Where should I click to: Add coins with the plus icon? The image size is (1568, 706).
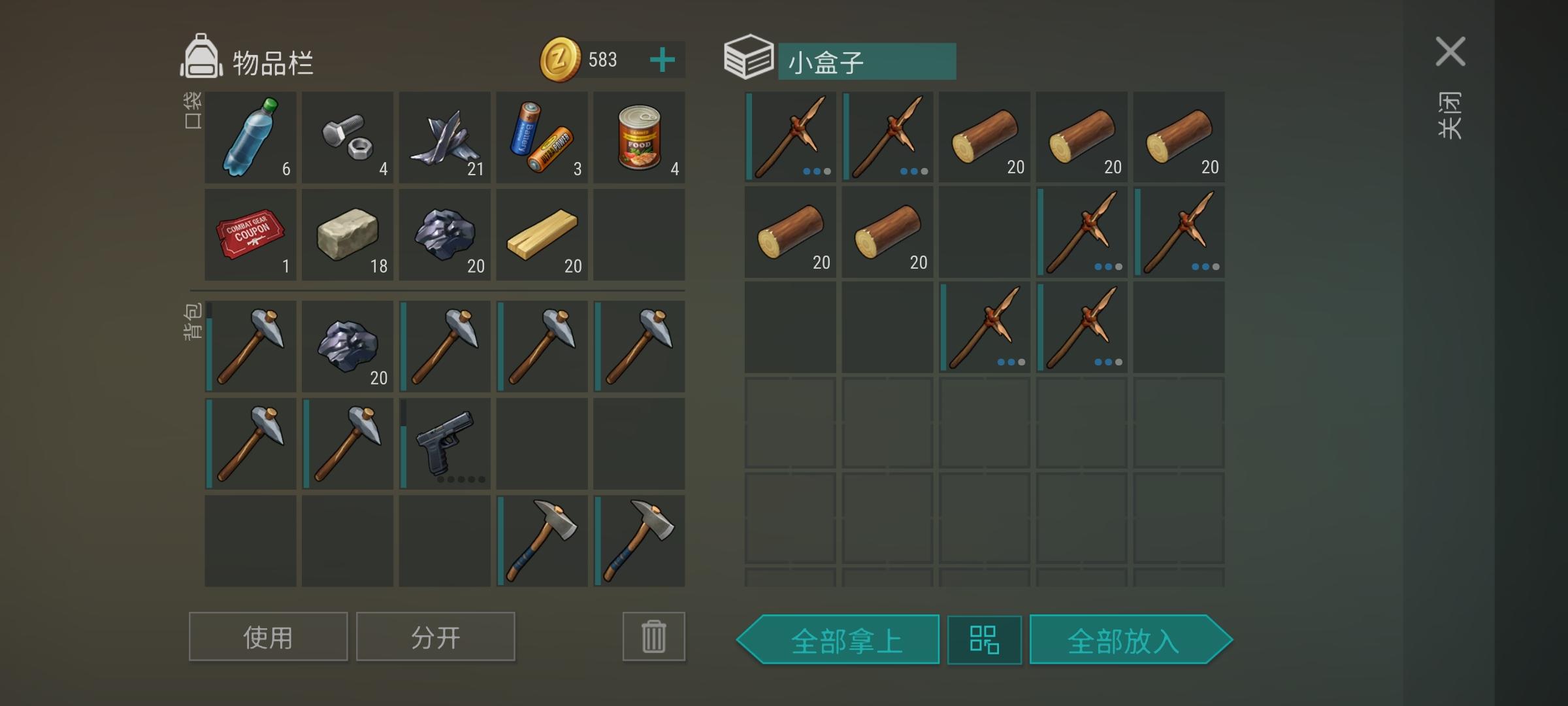tap(662, 60)
